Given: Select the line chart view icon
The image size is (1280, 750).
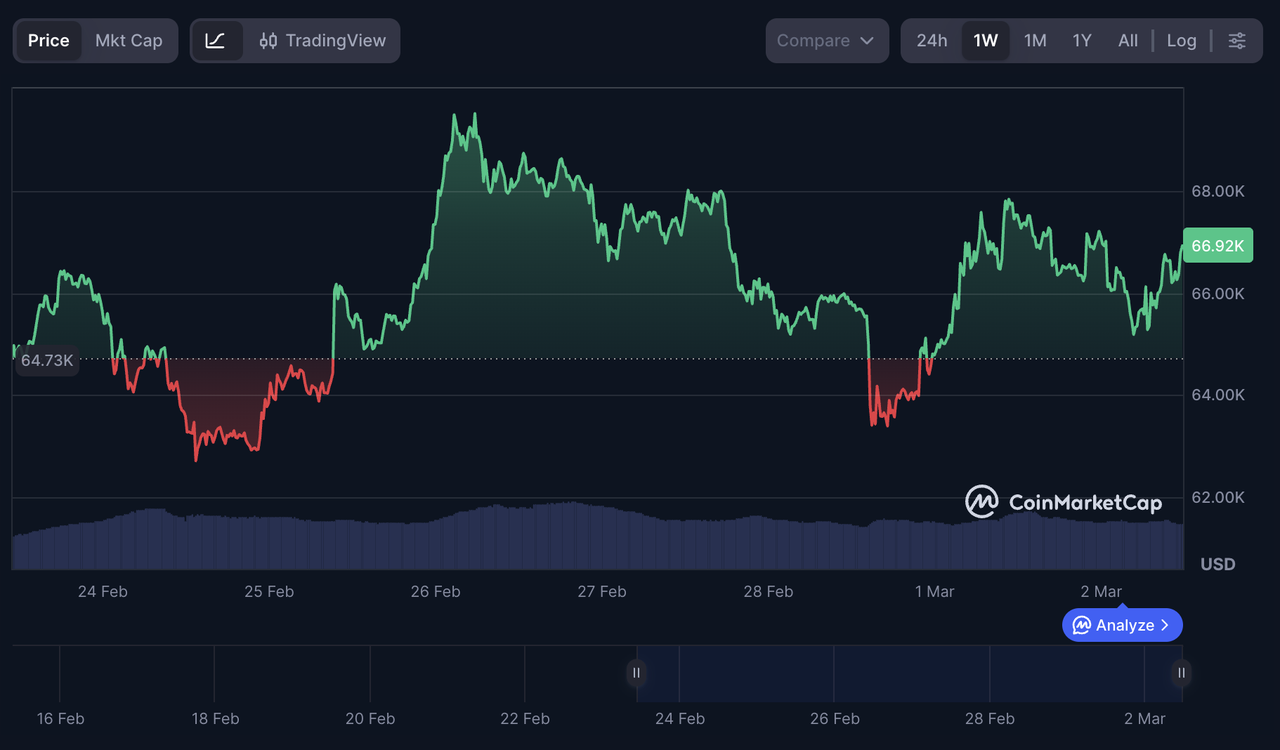Looking at the screenshot, I should pyautogui.click(x=216, y=41).
